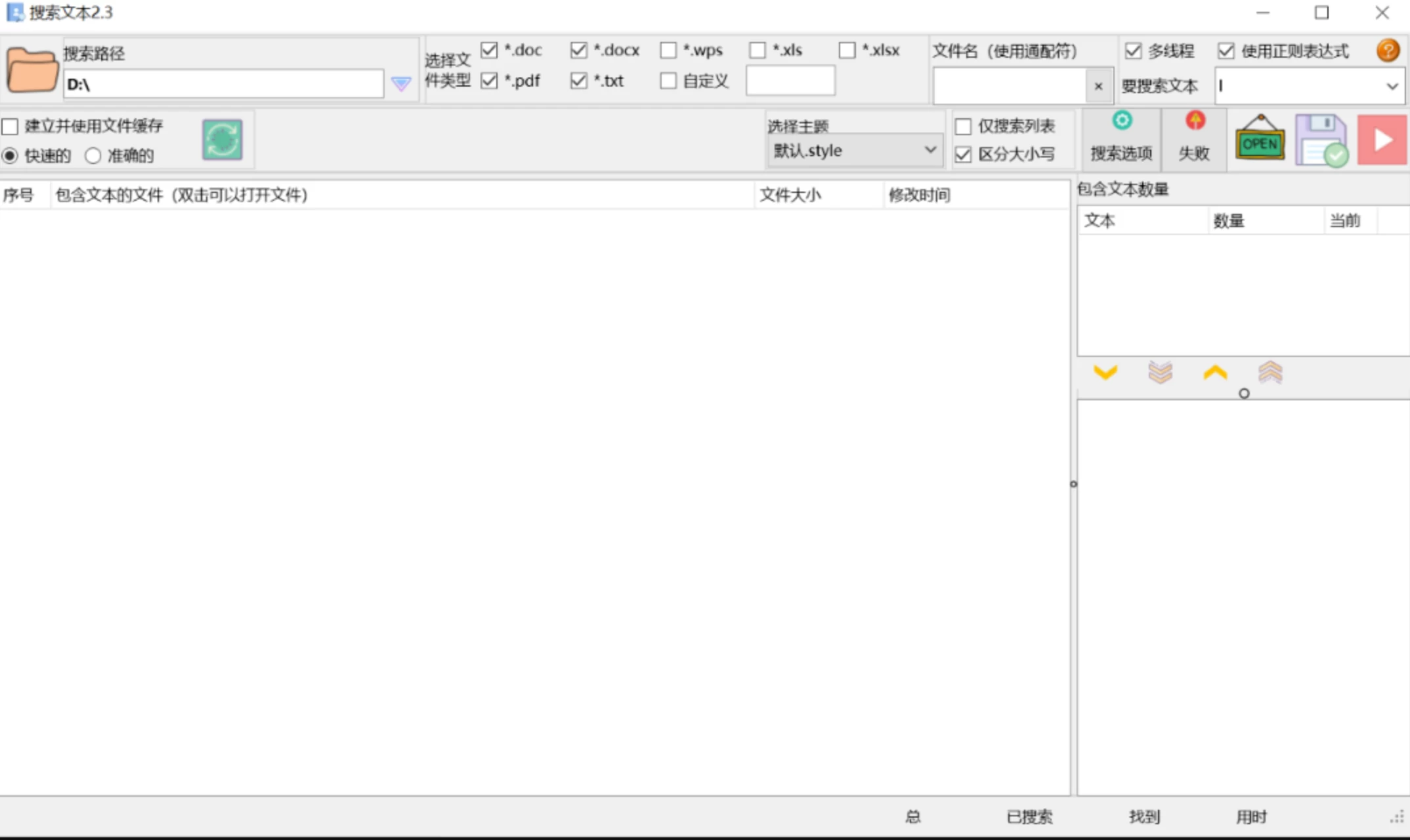The height and width of the screenshot is (840, 1410).
Task: Open the 搜索选项 tab
Action: pos(1121,138)
